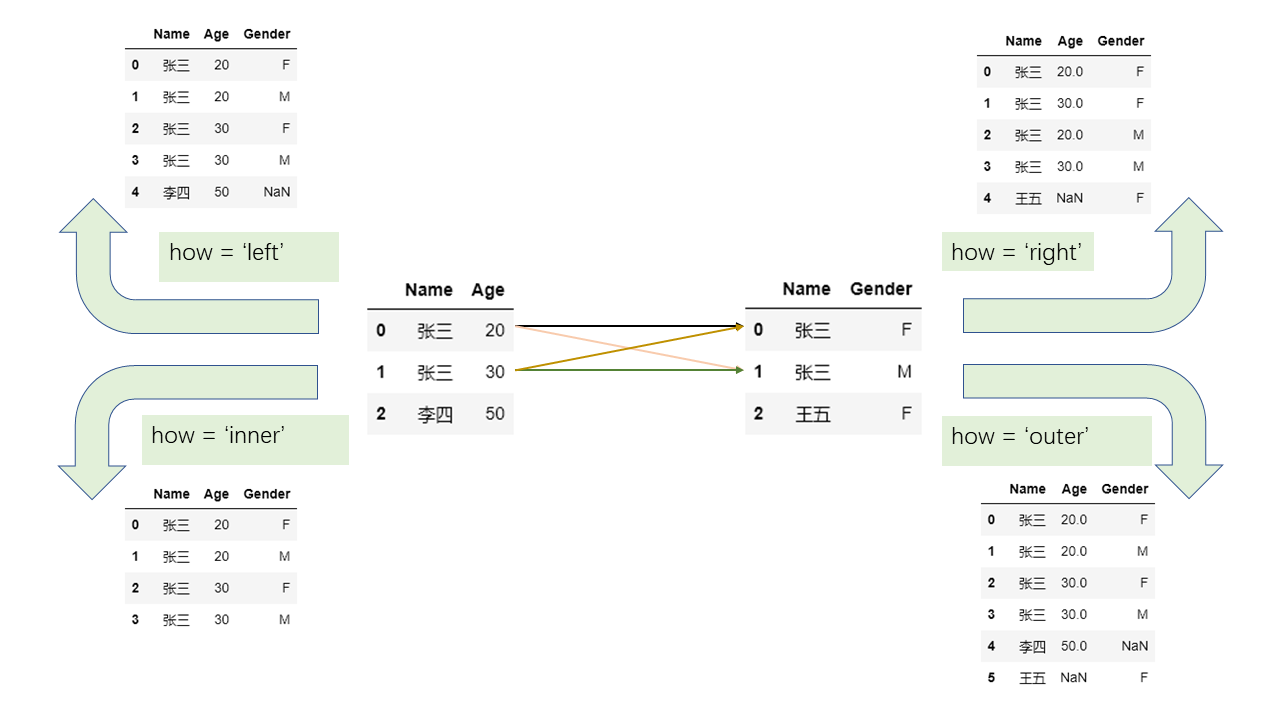The image size is (1280, 720).
Task: Click the Gender header in the center-right table
Action: pyautogui.click(x=881, y=289)
